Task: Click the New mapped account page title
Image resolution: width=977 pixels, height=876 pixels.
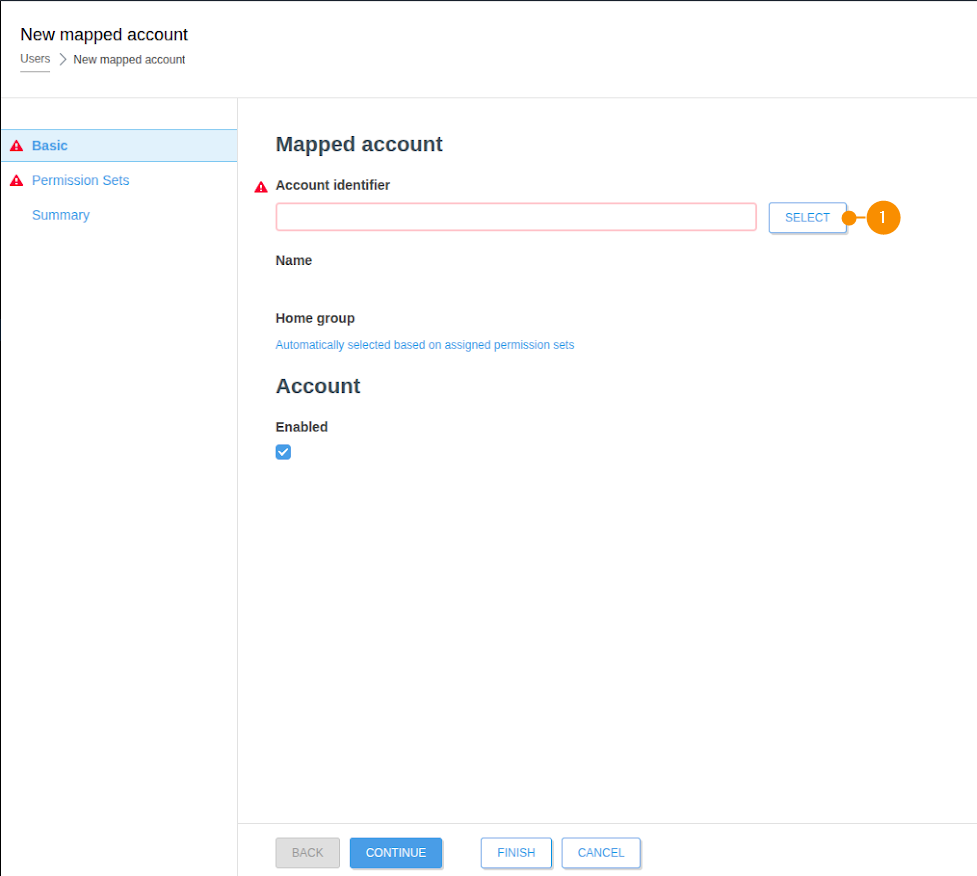Action: pos(104,35)
